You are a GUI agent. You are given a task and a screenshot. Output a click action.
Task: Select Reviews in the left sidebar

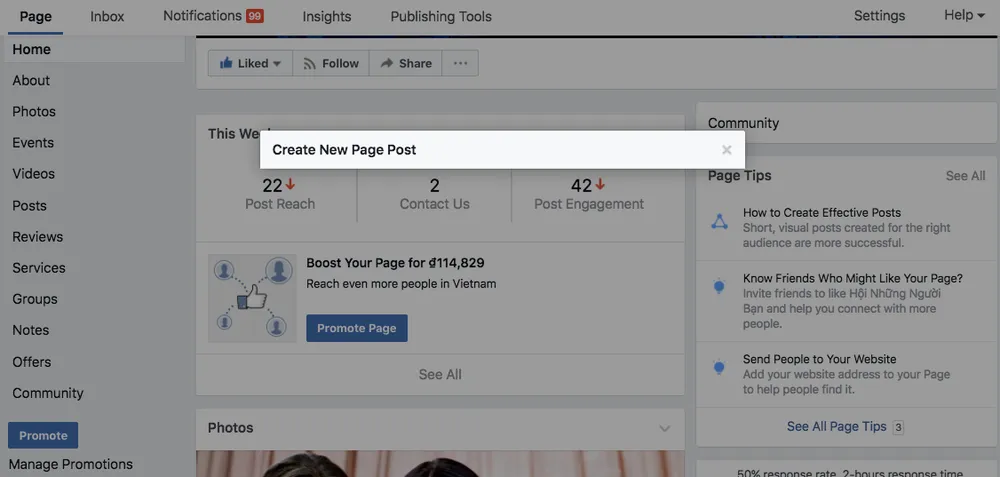(x=38, y=237)
